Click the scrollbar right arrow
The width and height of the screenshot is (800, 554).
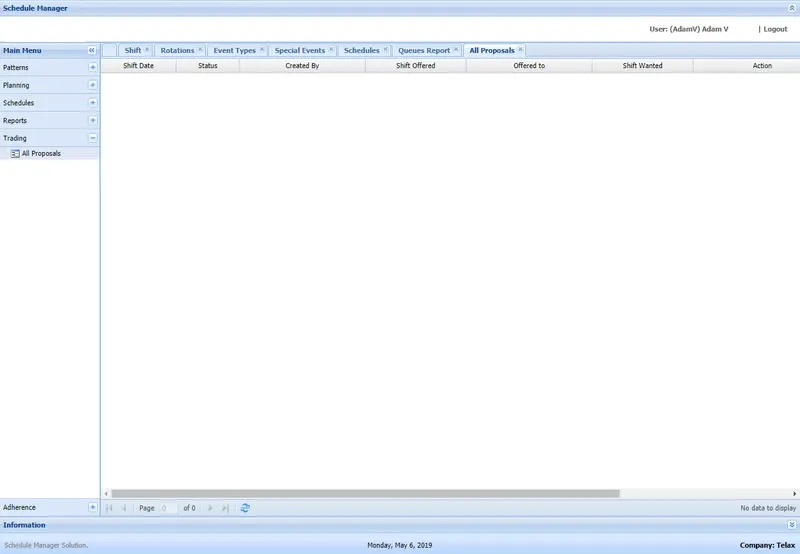794,493
